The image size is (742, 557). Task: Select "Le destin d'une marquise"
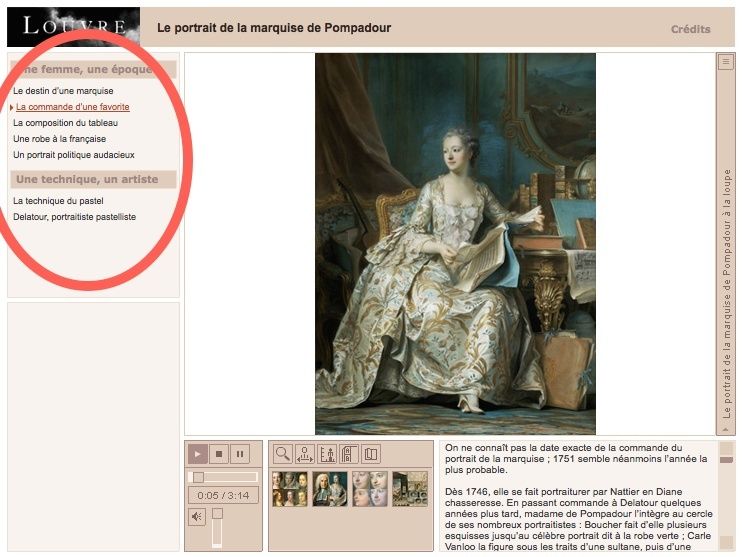point(63,91)
